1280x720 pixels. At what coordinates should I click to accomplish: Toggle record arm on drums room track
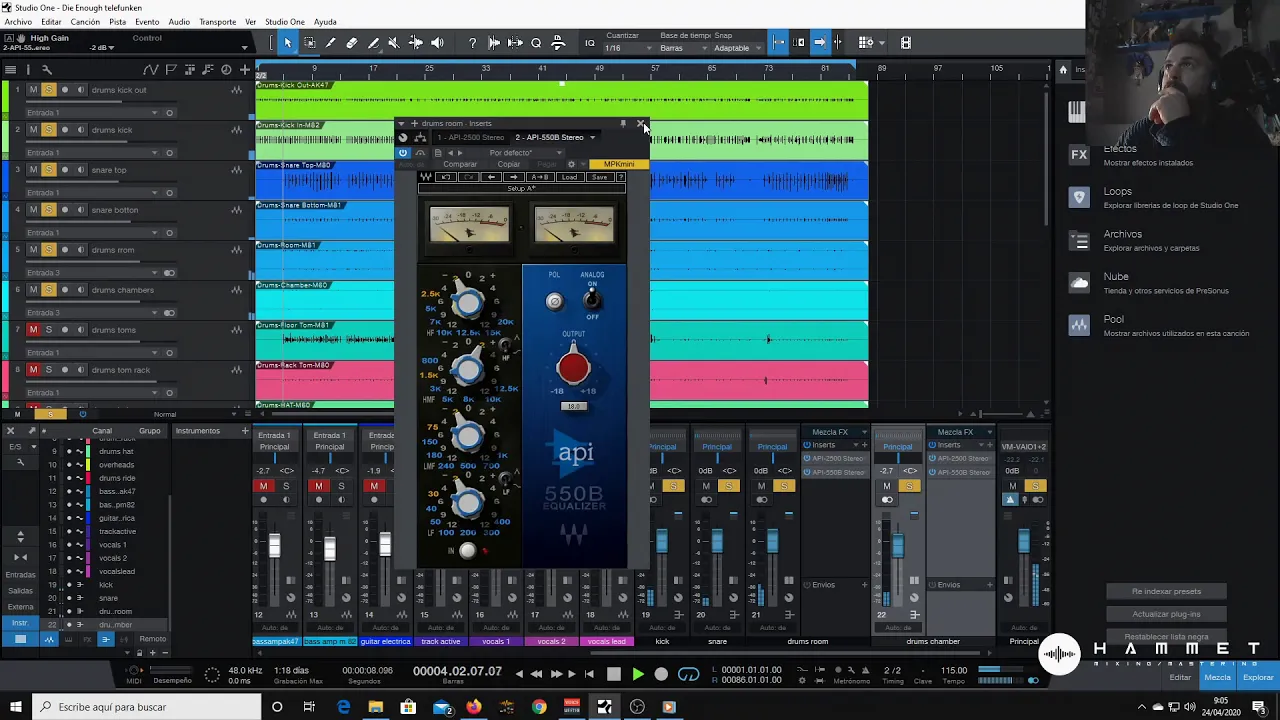[65, 250]
